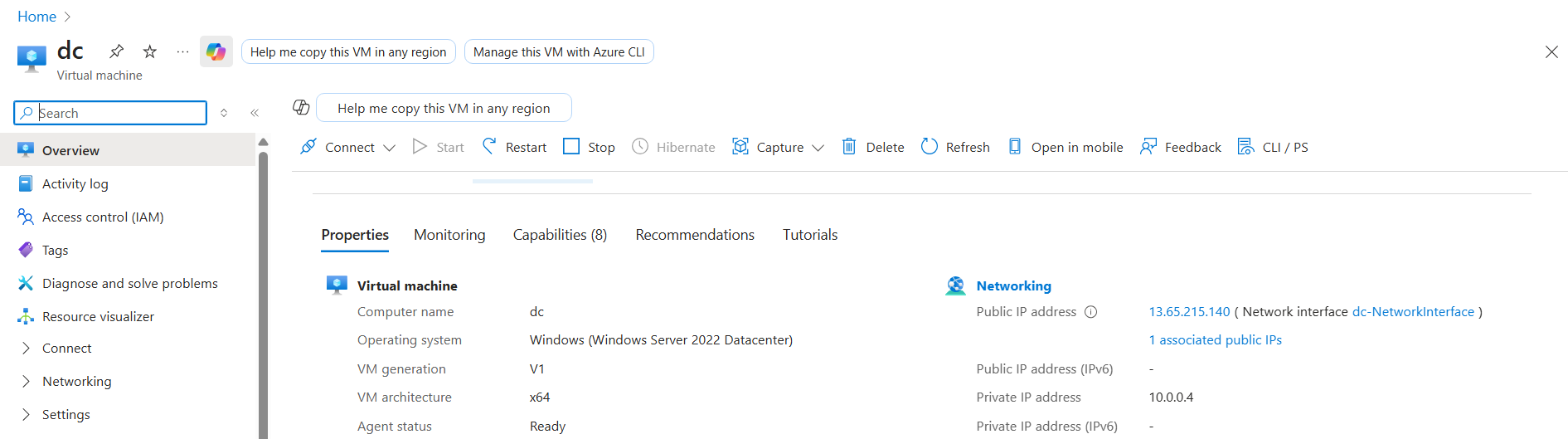The height and width of the screenshot is (439, 1568).
Task: Click the Connect plug icon in toolbar
Action: click(x=308, y=147)
